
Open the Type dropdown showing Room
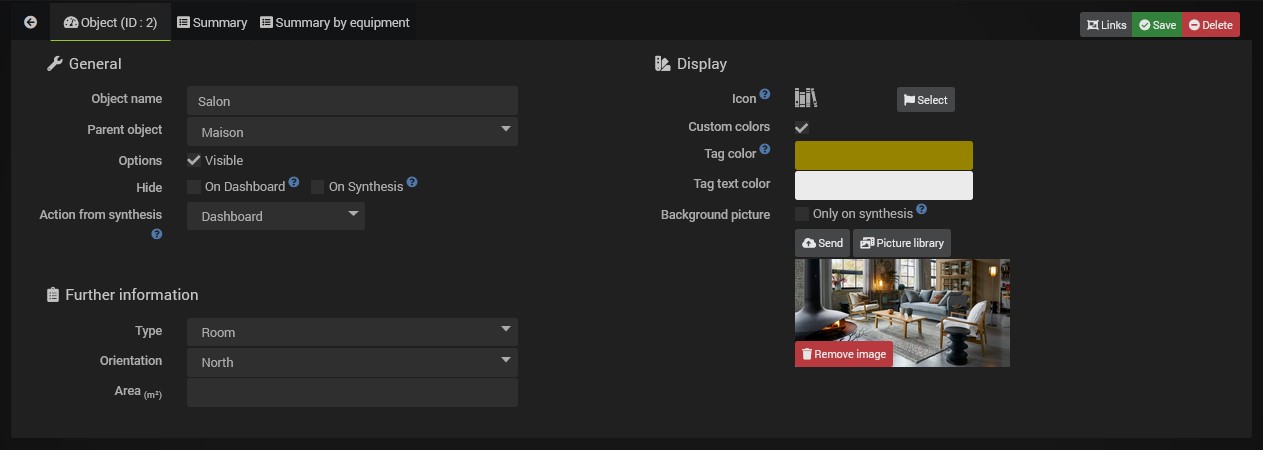[352, 332]
